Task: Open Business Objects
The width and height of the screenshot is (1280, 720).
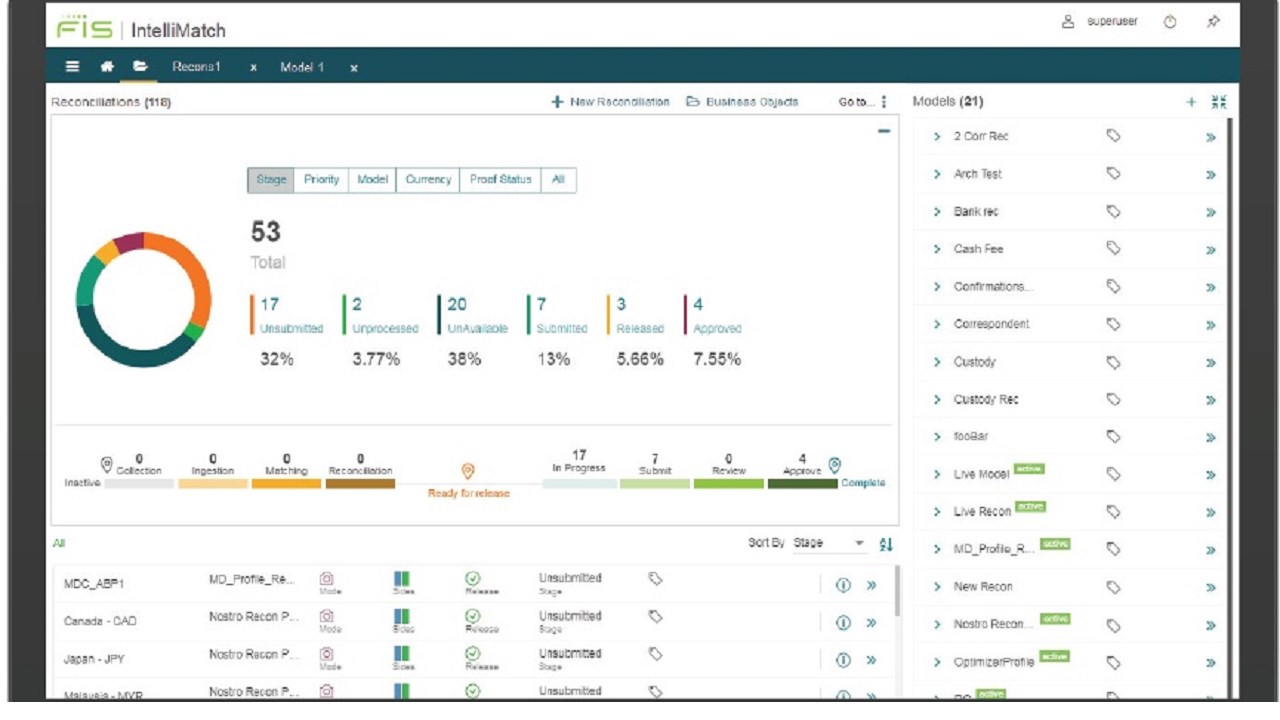Action: tap(742, 102)
